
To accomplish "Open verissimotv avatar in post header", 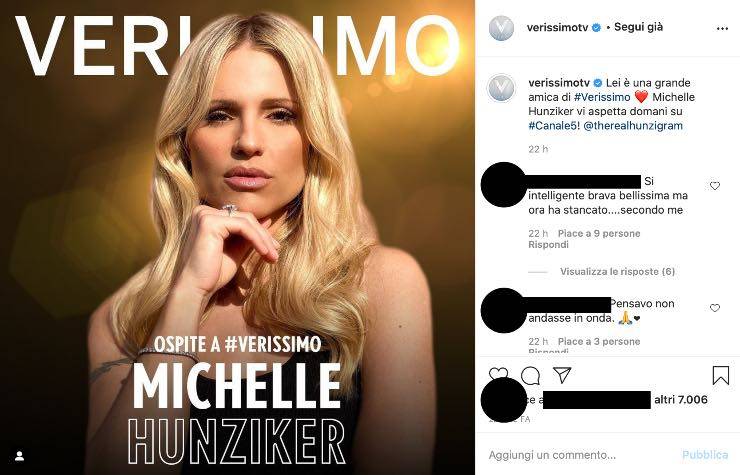I will (x=501, y=28).
